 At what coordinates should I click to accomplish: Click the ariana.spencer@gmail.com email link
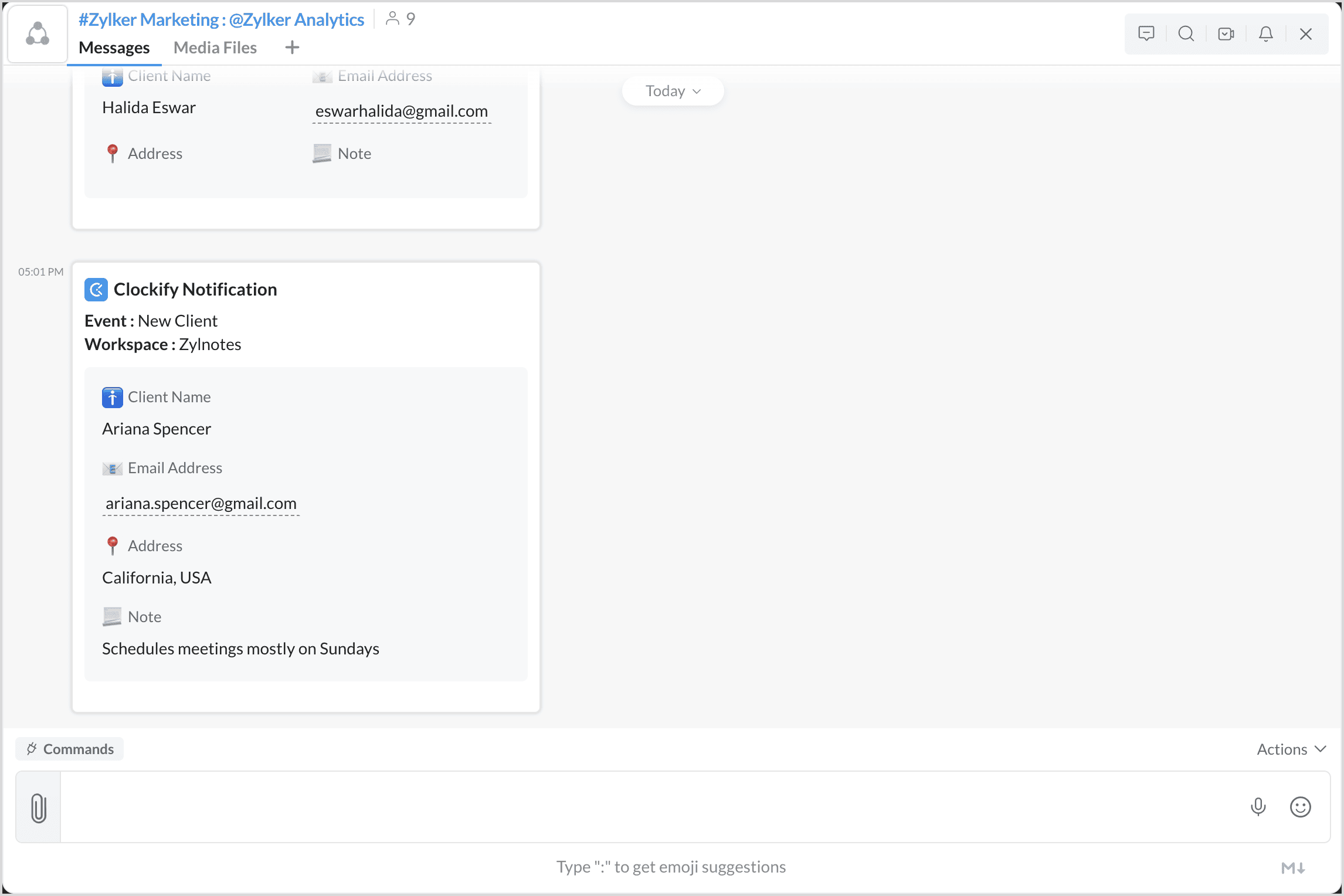coord(201,503)
